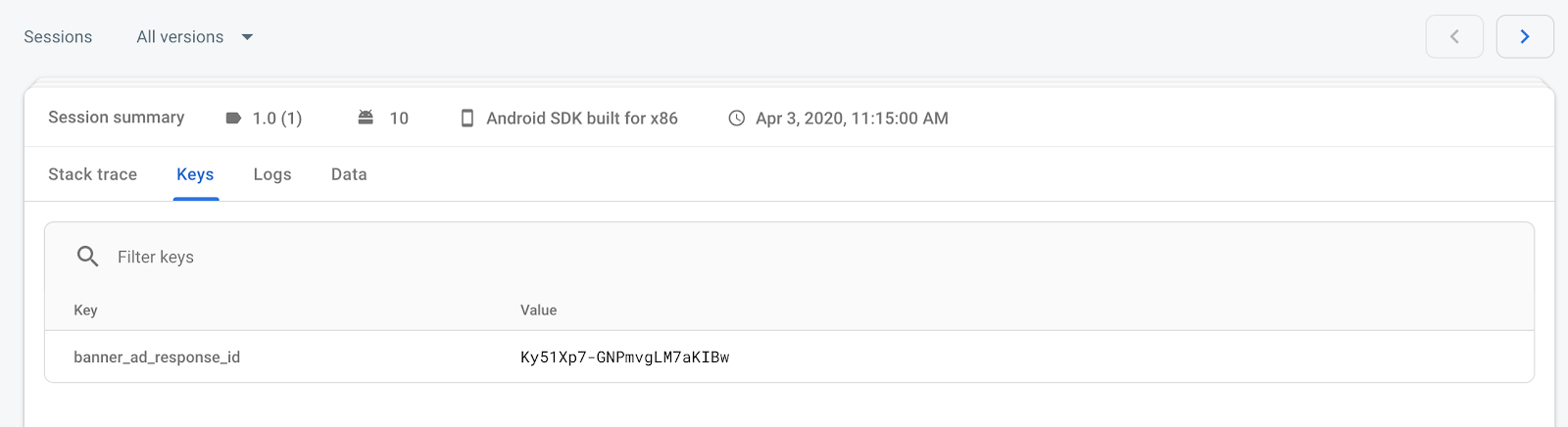The width and height of the screenshot is (1568, 427).
Task: Click the Key column header
Action: (85, 310)
